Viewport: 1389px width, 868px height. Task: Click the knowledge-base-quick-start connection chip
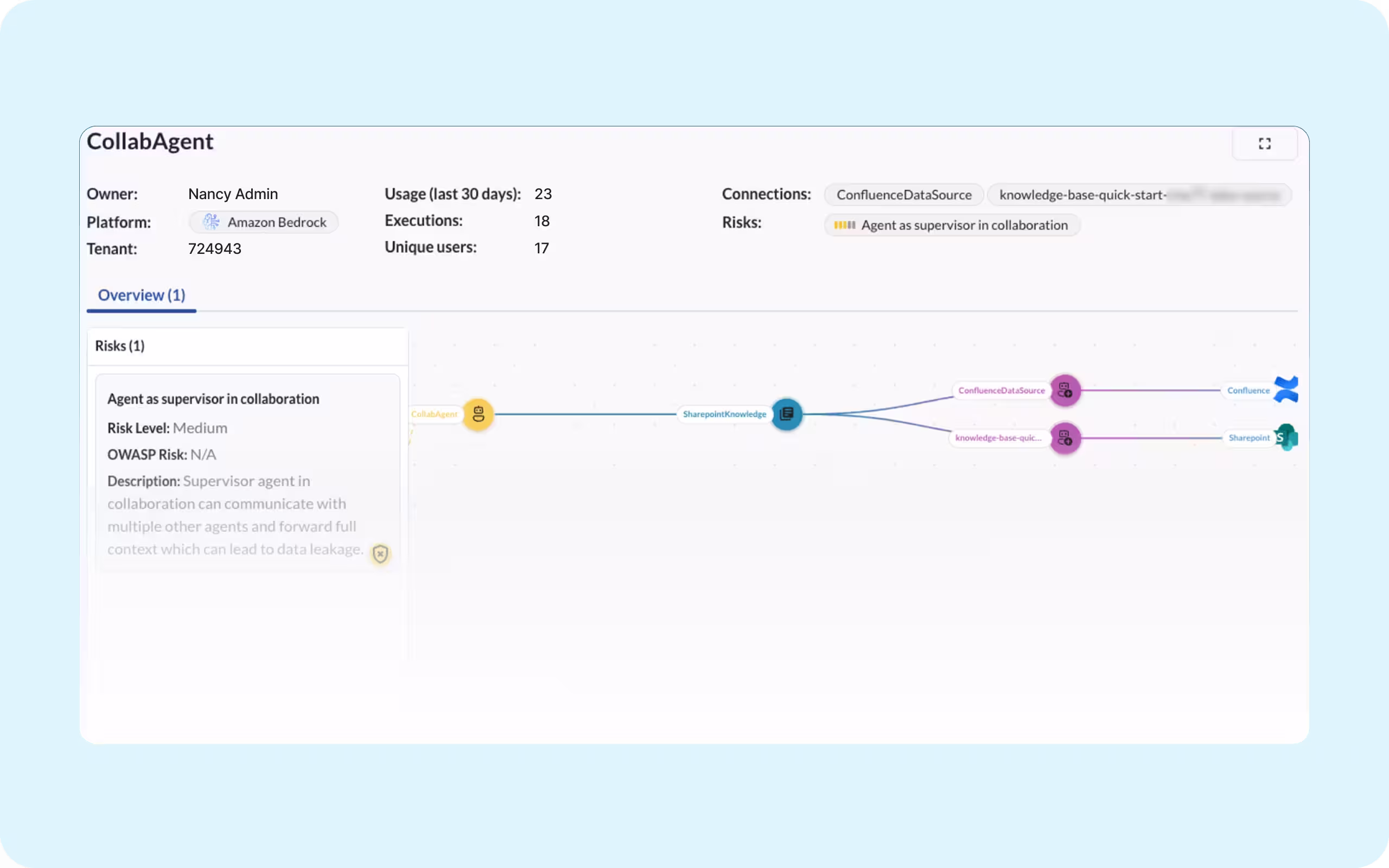pyautogui.click(x=1139, y=195)
